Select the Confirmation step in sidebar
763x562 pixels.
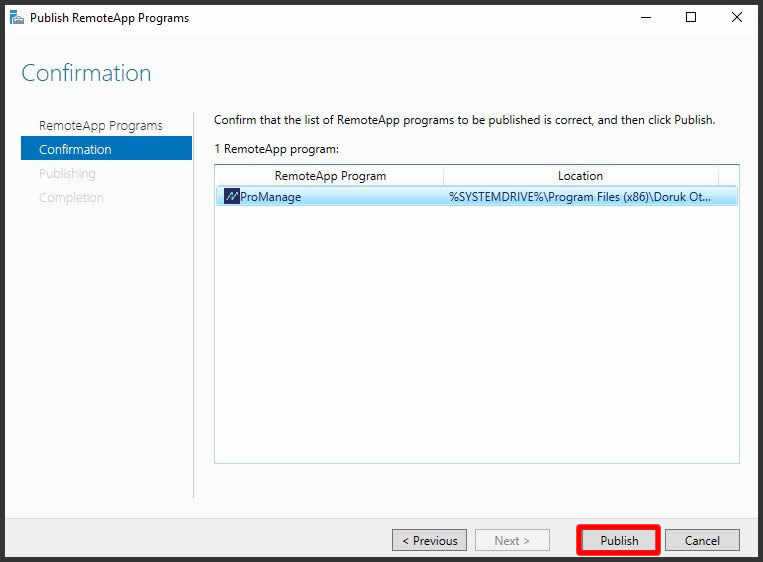point(106,148)
